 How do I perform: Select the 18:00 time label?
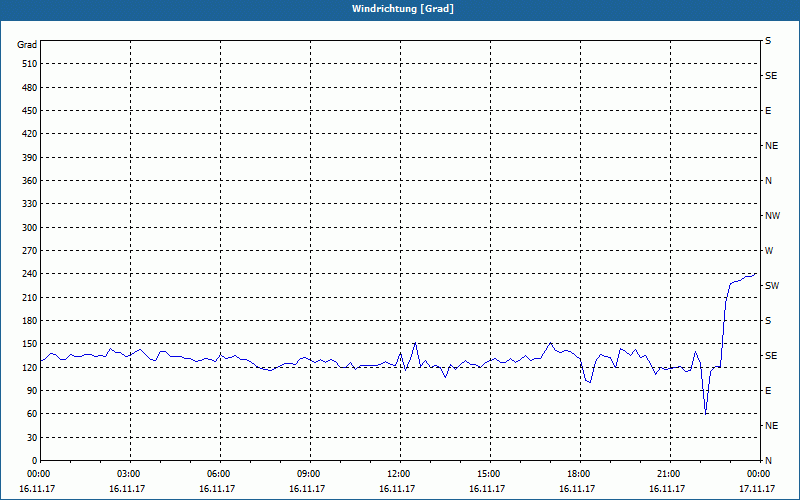(x=581, y=474)
